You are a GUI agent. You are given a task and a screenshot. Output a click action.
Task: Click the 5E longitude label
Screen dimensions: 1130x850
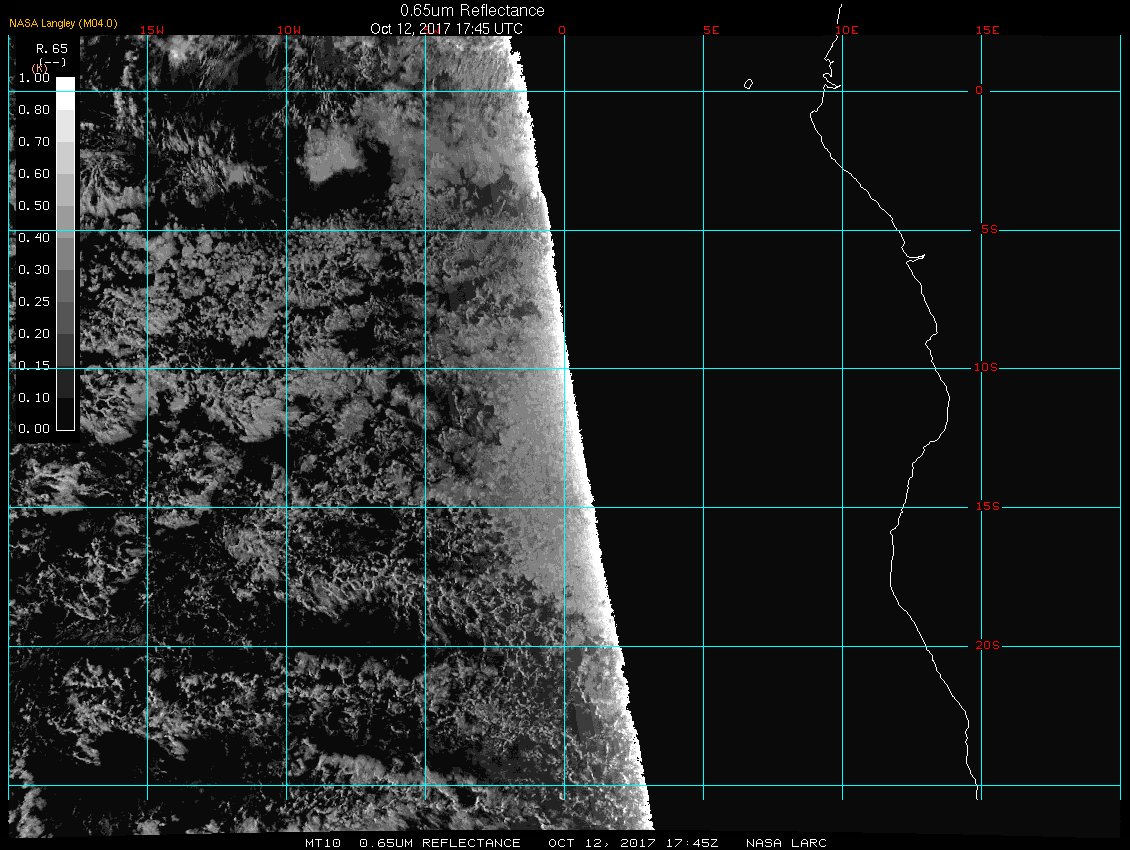[x=711, y=30]
